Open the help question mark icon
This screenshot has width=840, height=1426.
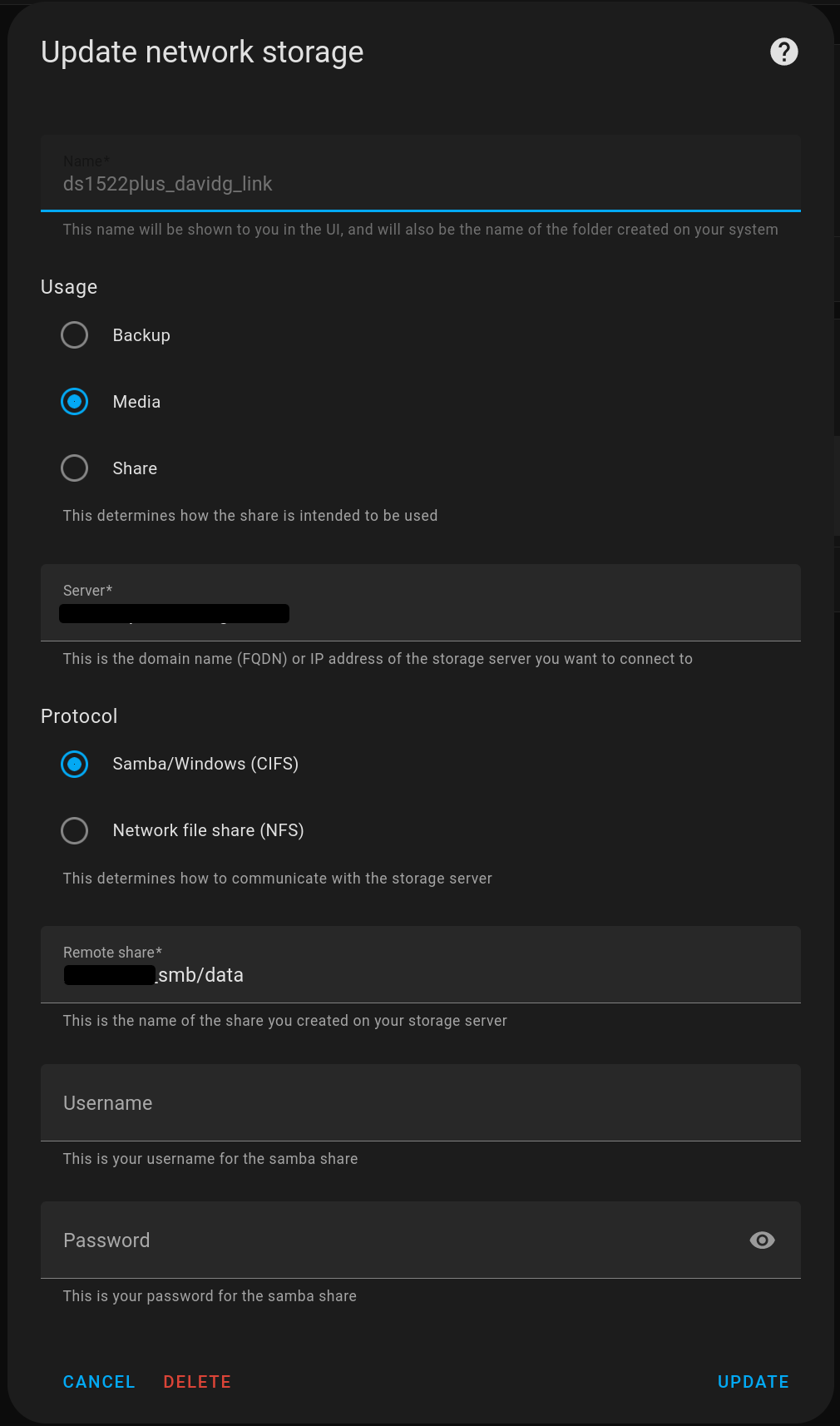click(x=783, y=52)
